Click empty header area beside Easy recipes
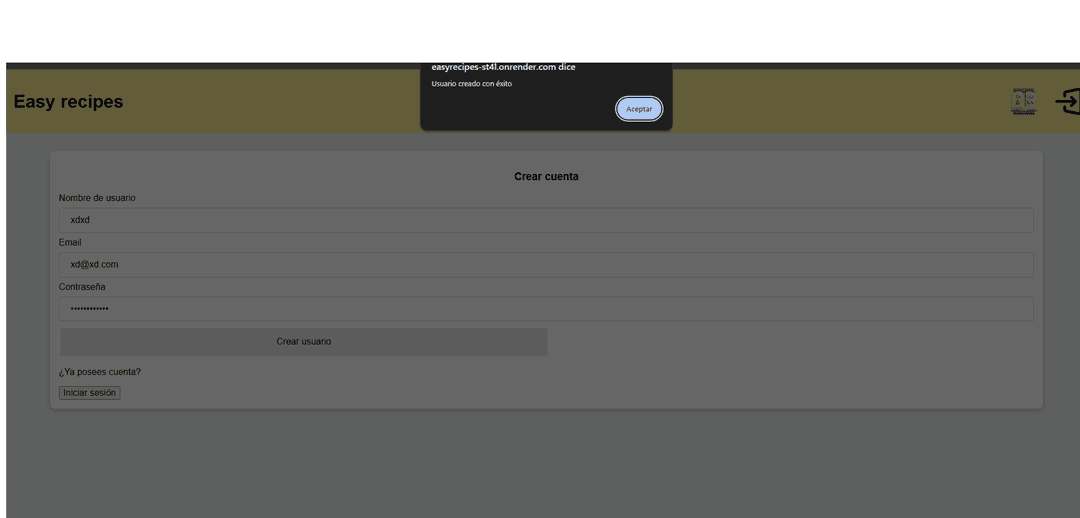 [x=270, y=102]
